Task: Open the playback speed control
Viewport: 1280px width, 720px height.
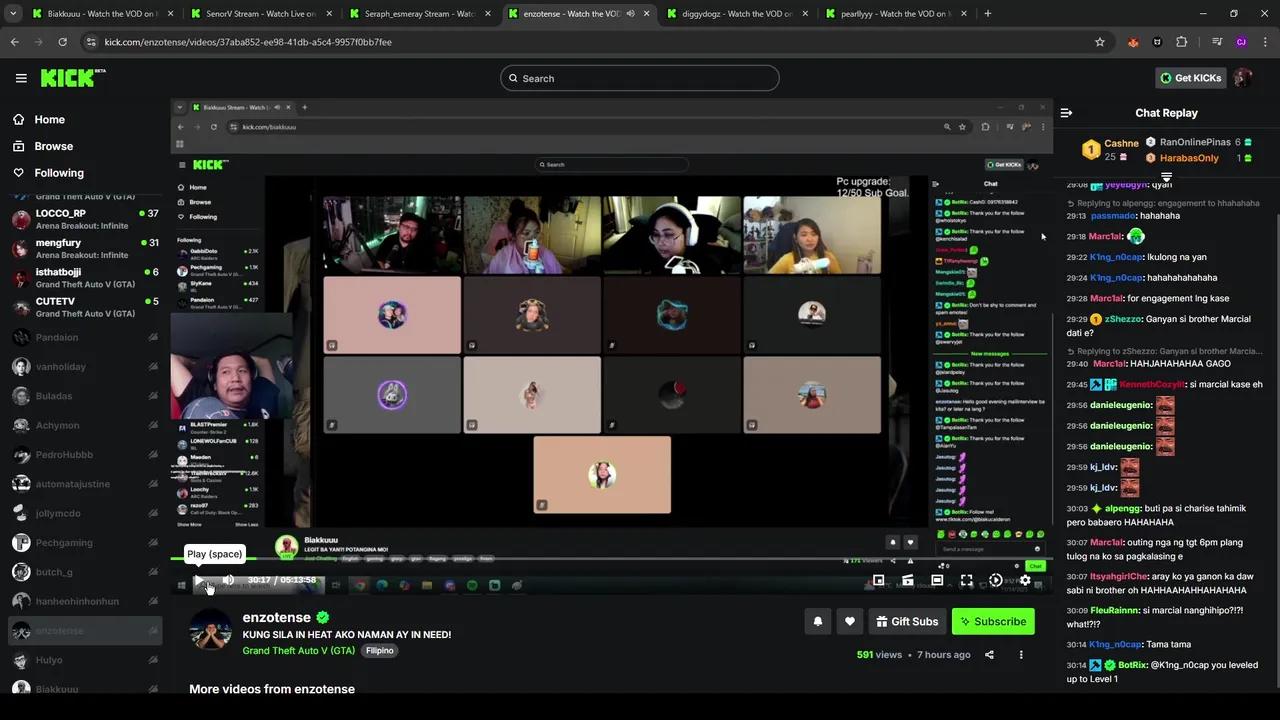Action: (x=996, y=580)
